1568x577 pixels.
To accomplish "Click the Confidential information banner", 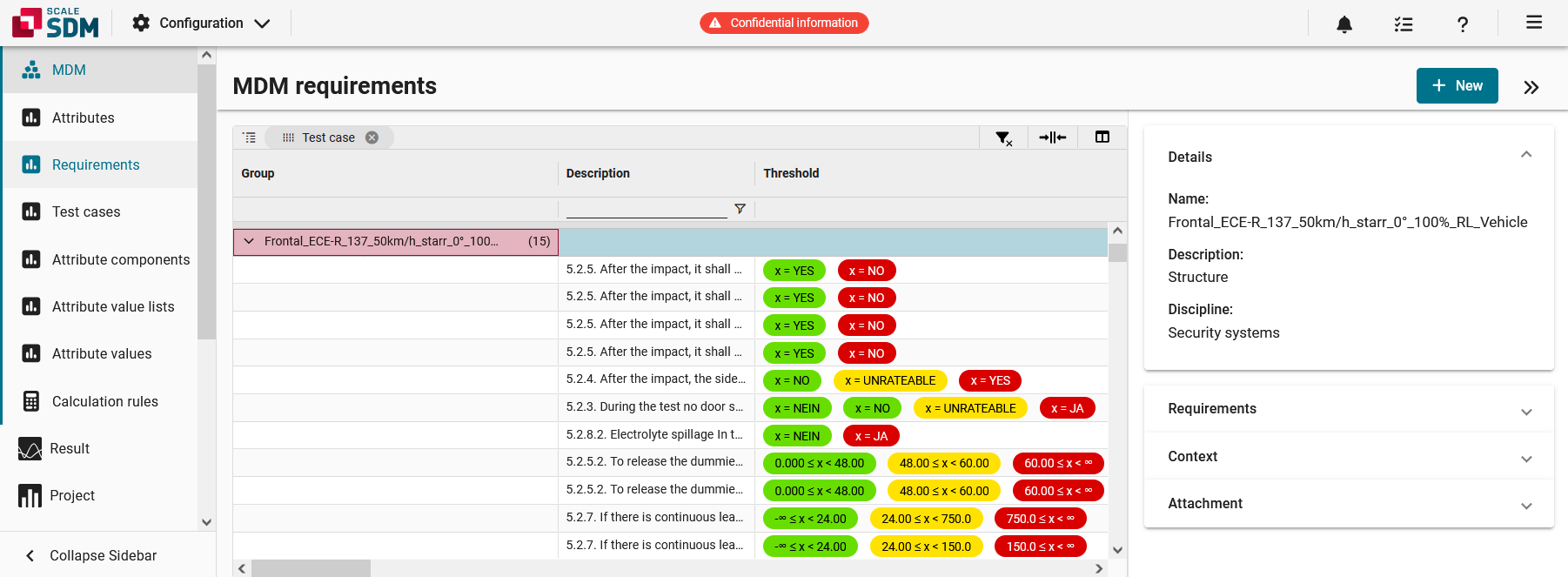I will [784, 23].
